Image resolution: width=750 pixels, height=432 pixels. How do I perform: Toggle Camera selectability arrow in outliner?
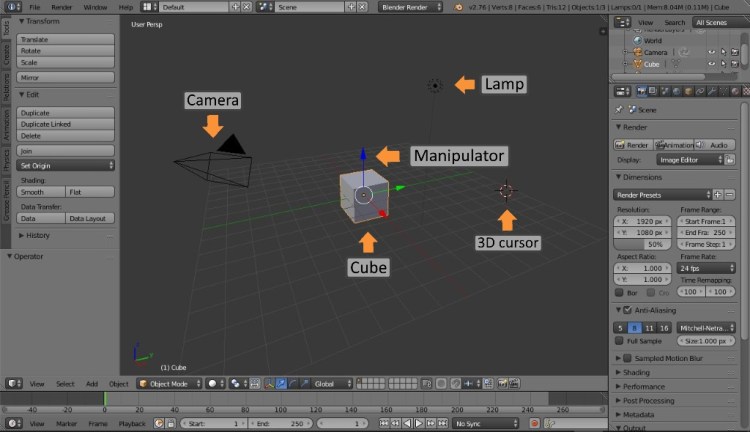click(x=723, y=52)
